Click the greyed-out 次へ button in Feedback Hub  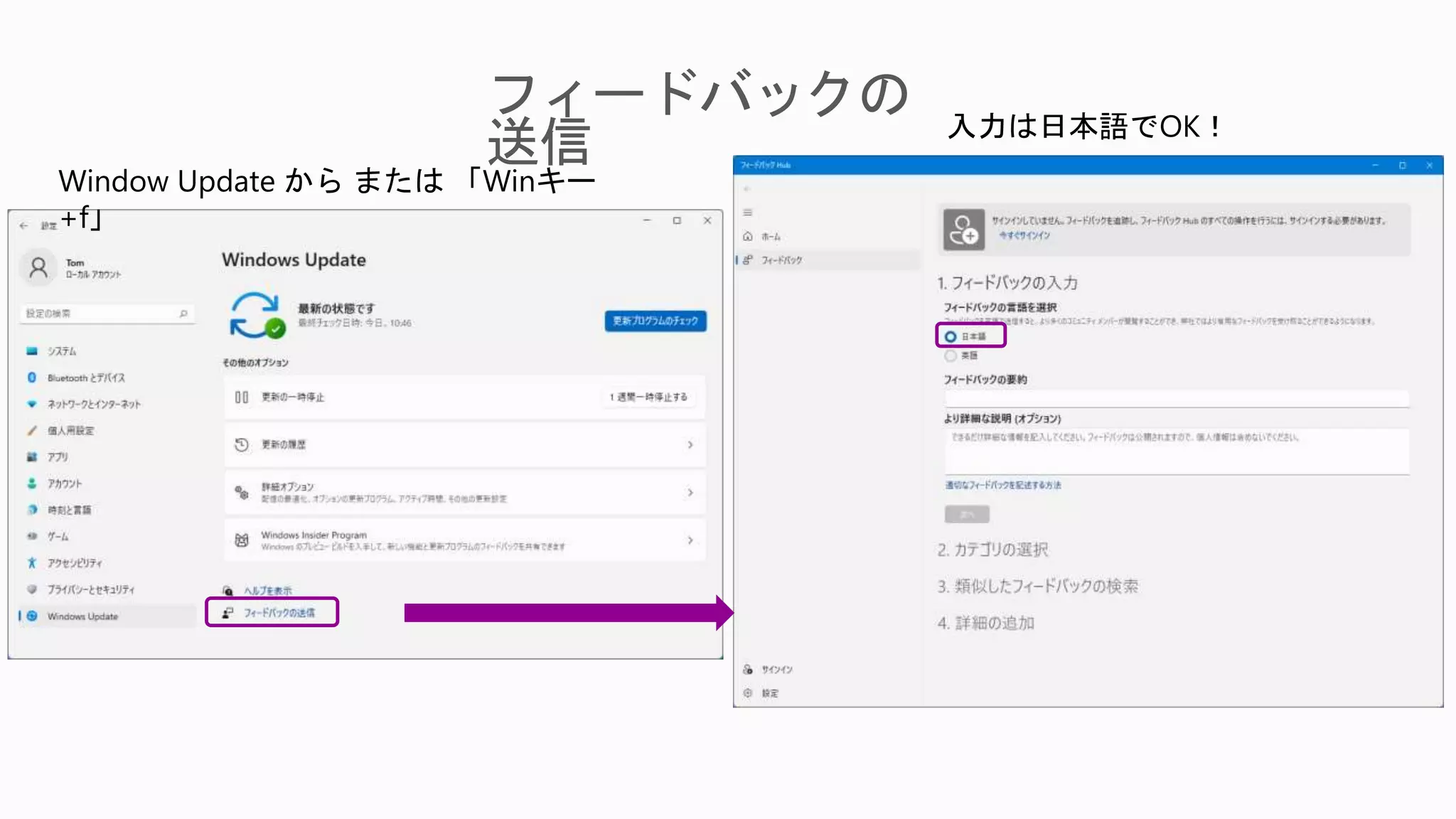(x=967, y=514)
